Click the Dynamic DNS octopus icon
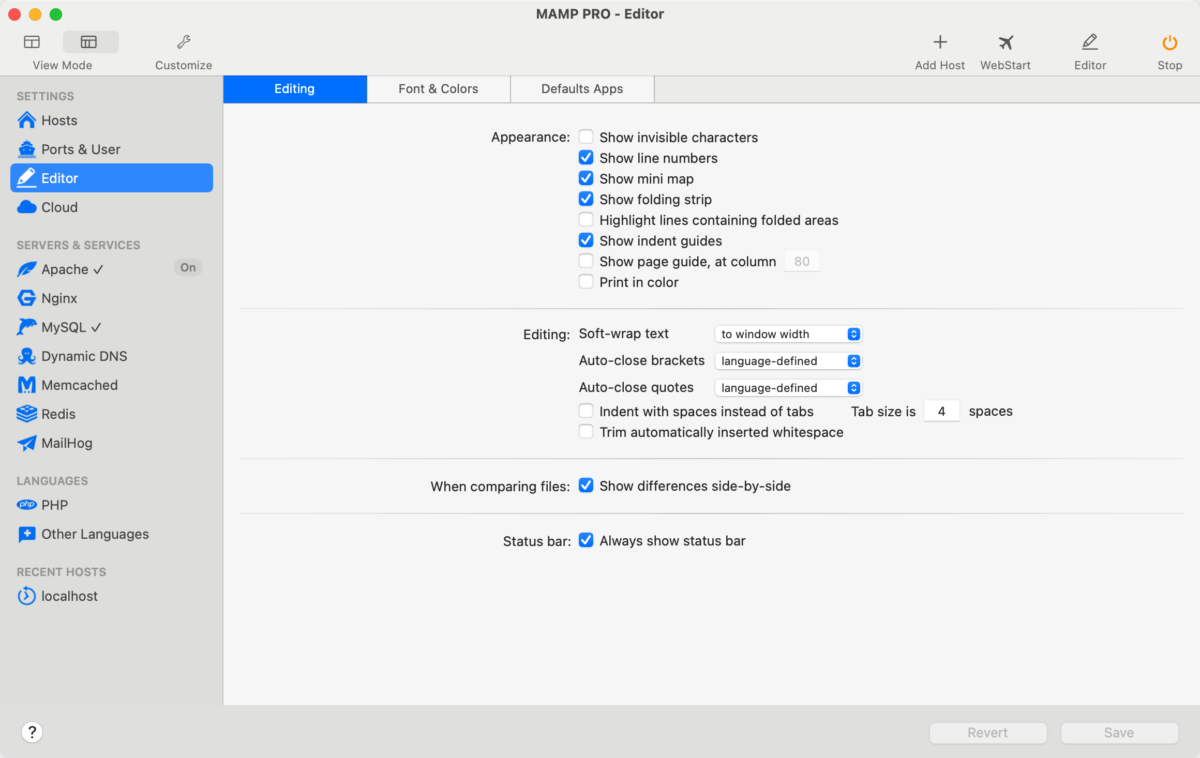 27,356
